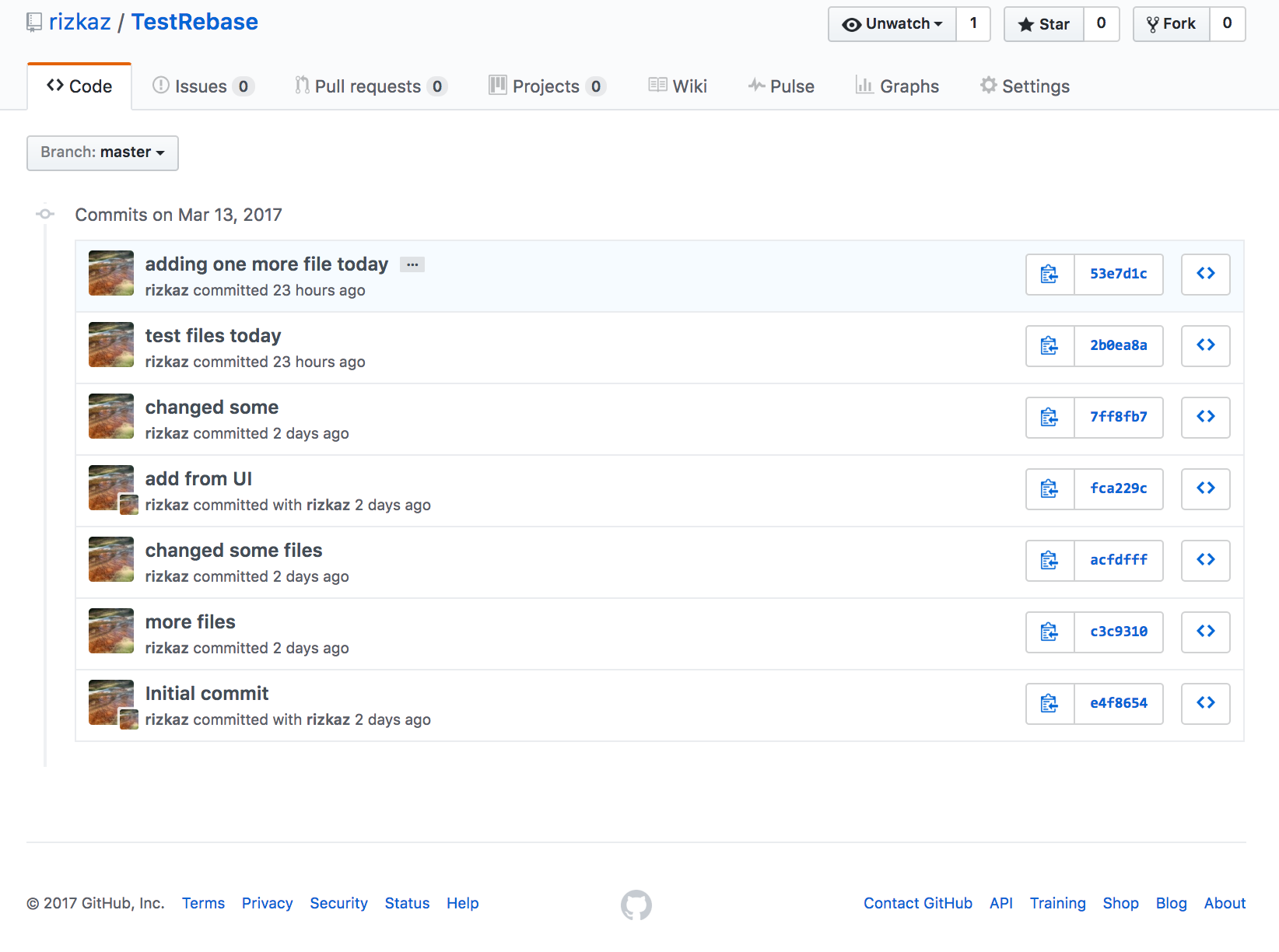
Task: Browse repository at 'add from UI' commit
Action: click(1206, 489)
